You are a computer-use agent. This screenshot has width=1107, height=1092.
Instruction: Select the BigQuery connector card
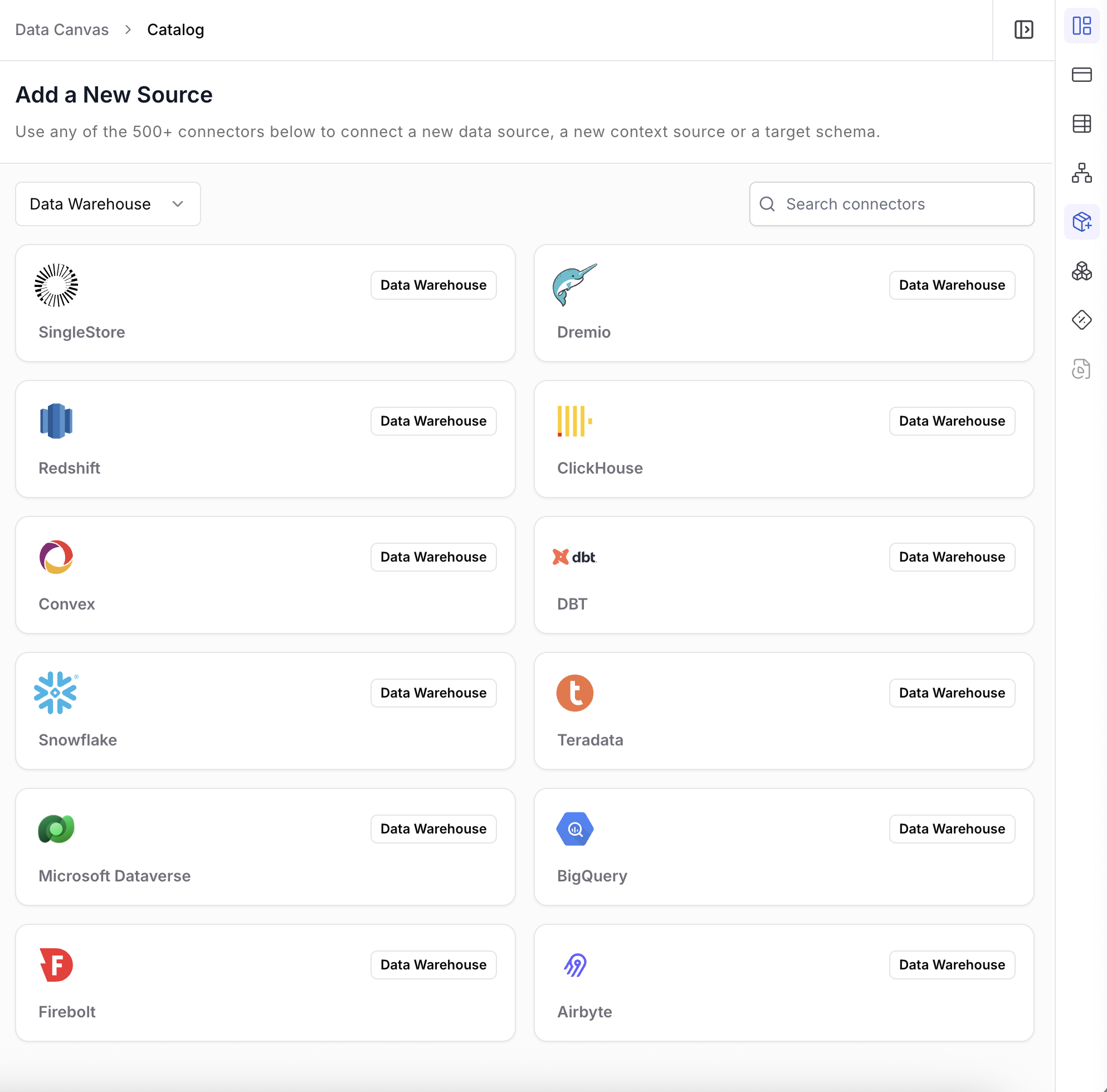coord(783,846)
